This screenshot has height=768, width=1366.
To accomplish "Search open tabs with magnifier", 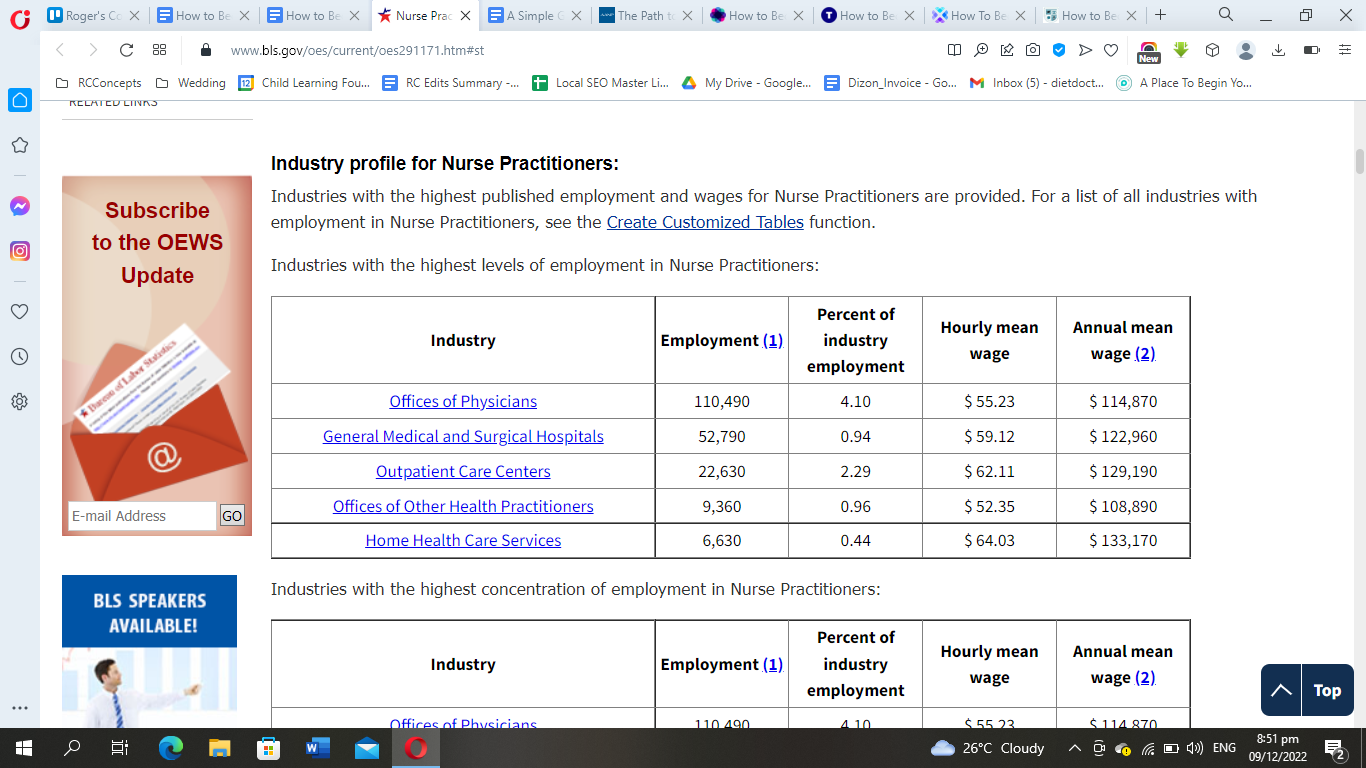I will pos(1226,15).
